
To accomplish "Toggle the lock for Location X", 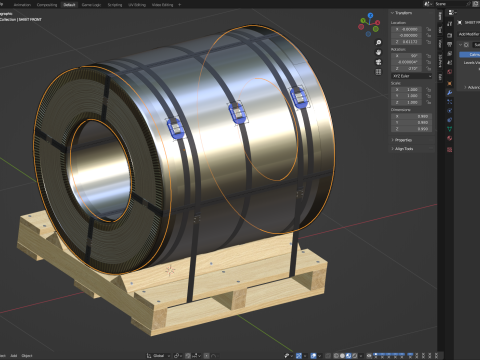I will [x=428, y=29].
